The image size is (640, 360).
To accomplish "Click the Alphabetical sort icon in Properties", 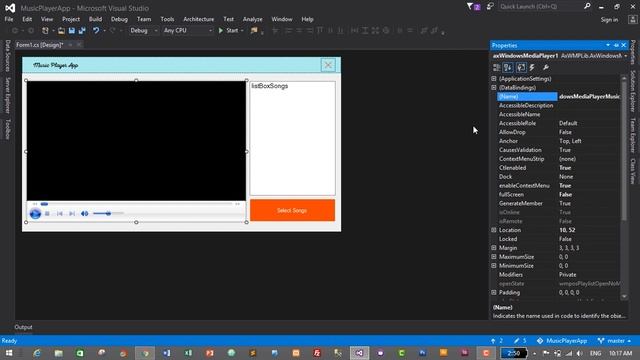I will 508,68.
